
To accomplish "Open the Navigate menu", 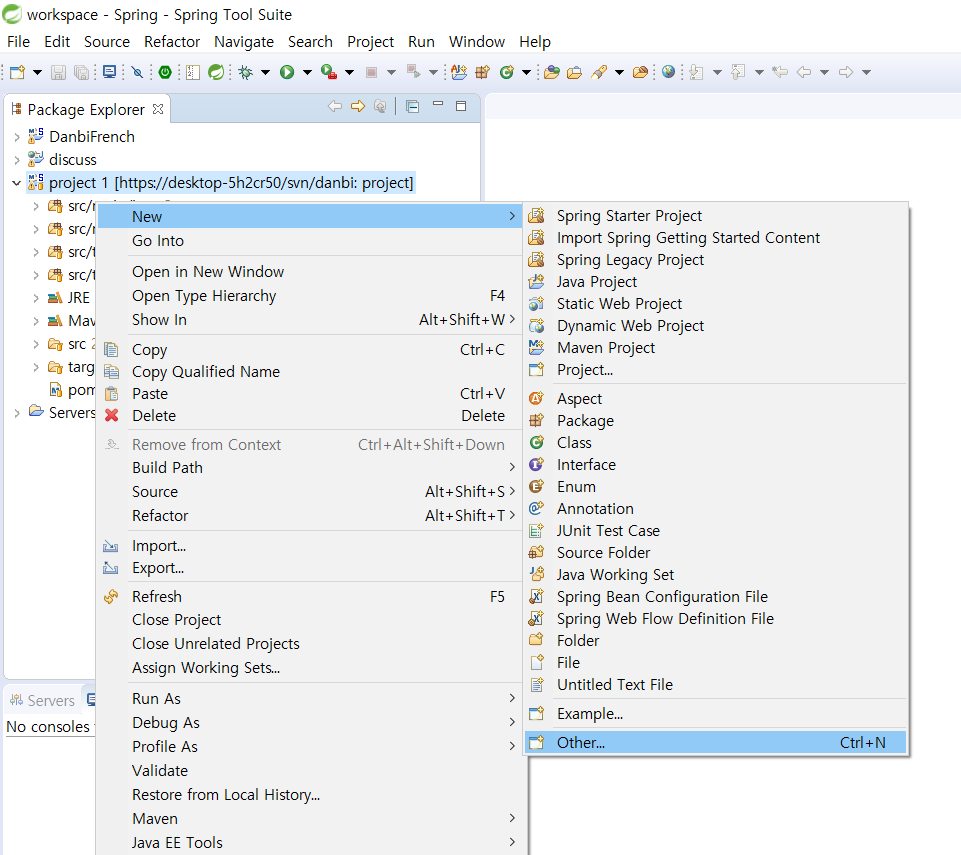I will click(x=244, y=42).
